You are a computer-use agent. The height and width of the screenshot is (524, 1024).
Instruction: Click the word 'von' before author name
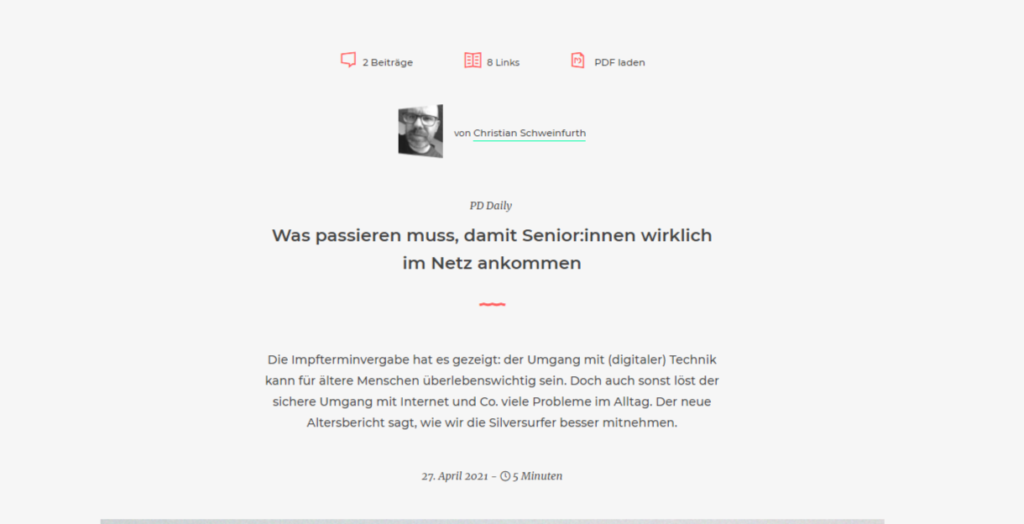462,133
